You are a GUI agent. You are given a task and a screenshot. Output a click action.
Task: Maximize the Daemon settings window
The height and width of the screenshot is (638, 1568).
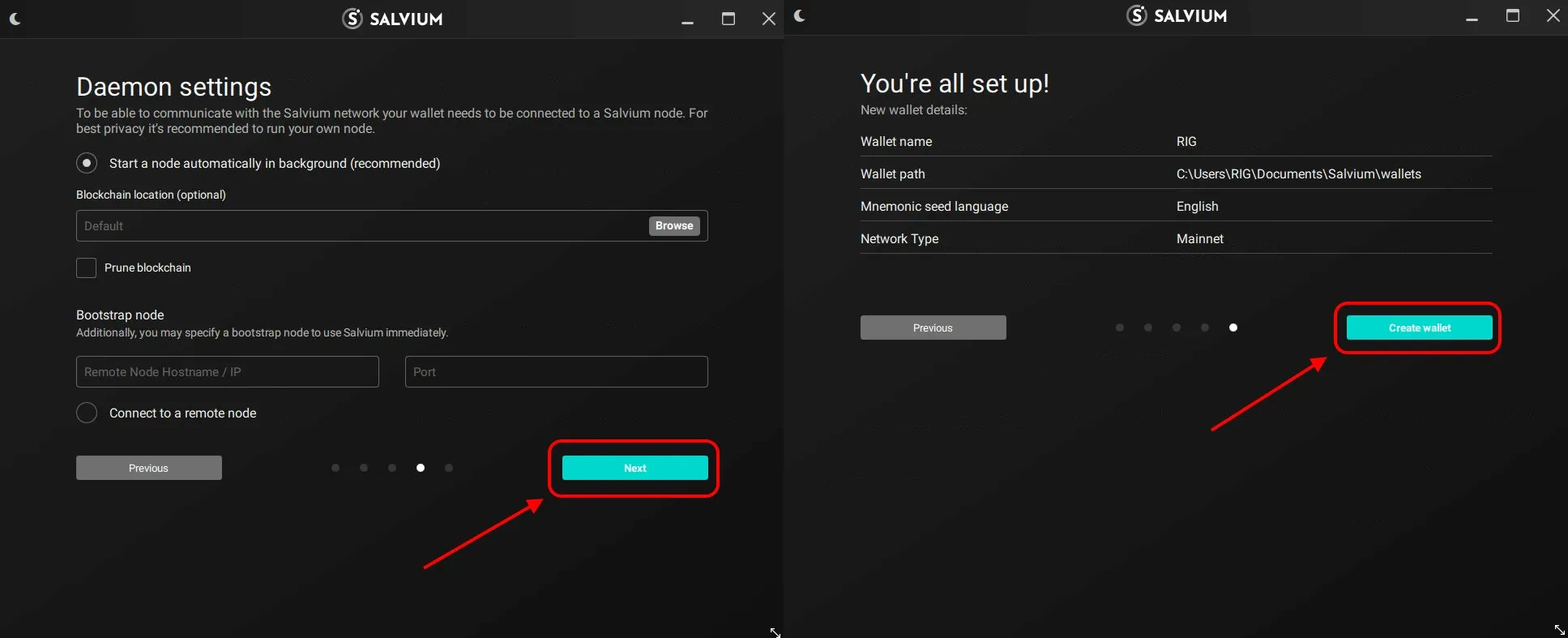click(x=728, y=19)
